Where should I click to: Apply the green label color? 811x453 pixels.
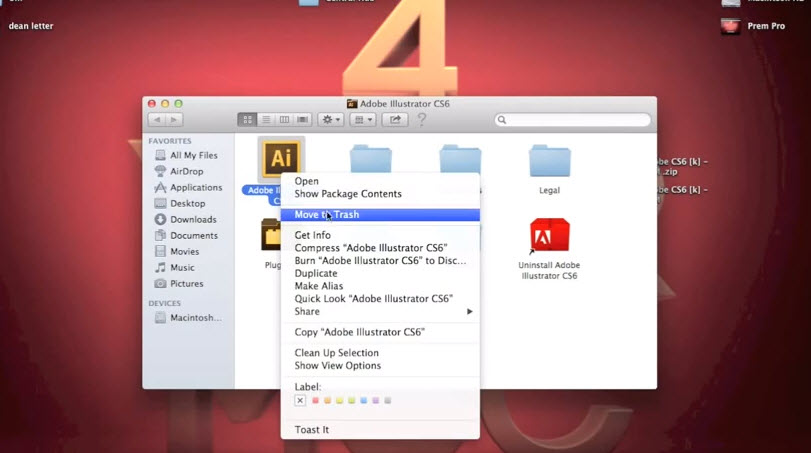(x=352, y=400)
